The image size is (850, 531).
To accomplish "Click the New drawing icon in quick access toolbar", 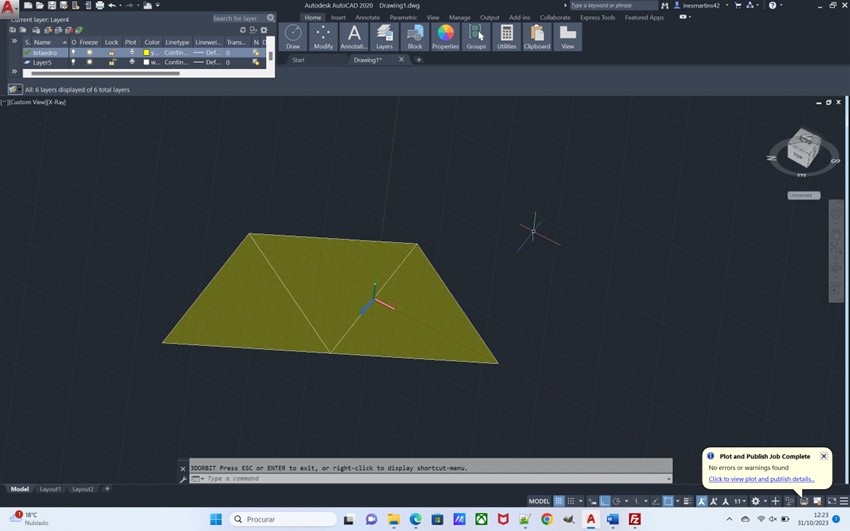I will (x=28, y=5).
